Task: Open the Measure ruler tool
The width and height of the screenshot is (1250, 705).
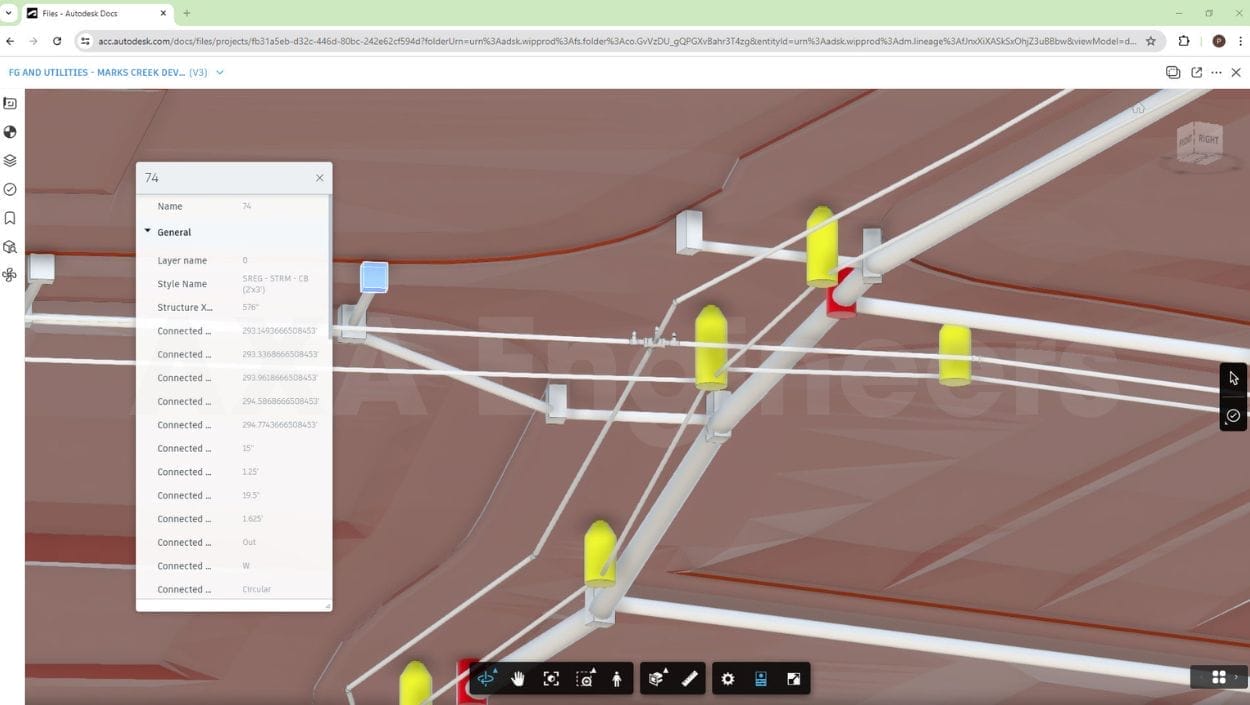Action: pyautogui.click(x=689, y=679)
